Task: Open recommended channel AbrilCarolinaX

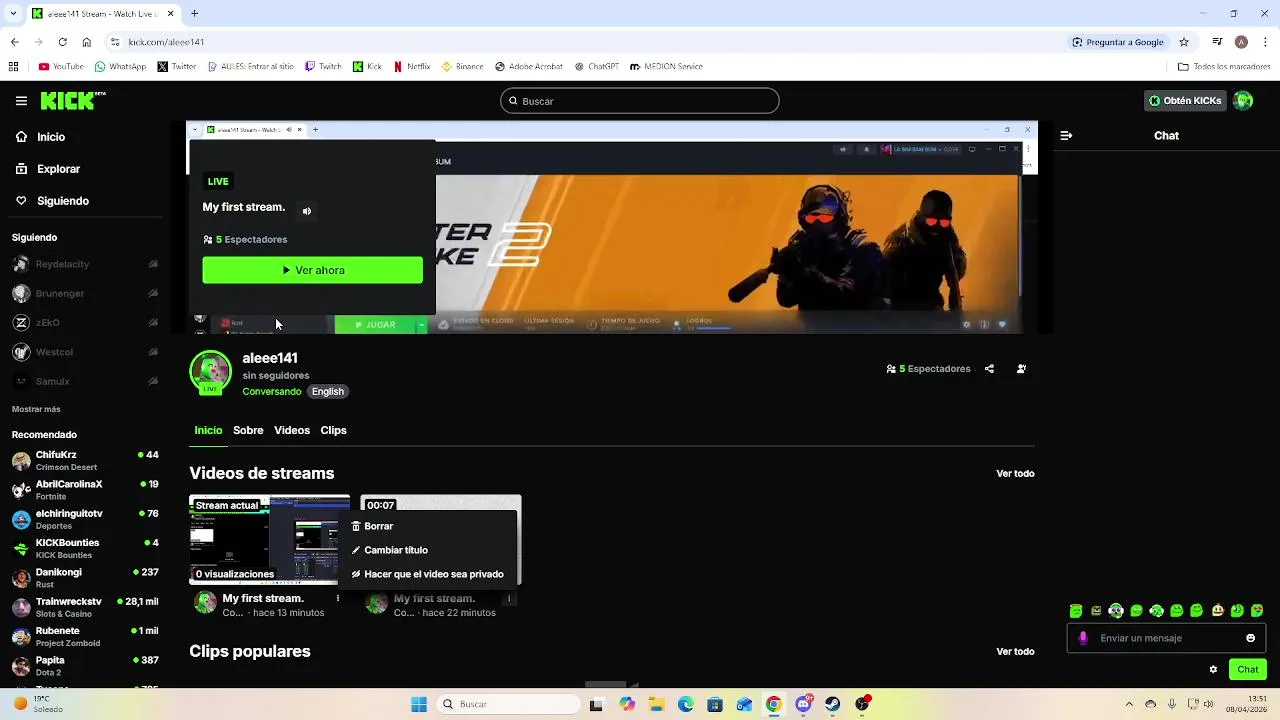Action: (x=85, y=490)
